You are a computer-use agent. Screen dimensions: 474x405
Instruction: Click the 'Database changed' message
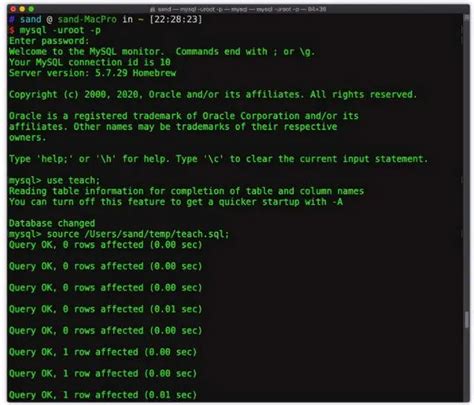[52, 223]
